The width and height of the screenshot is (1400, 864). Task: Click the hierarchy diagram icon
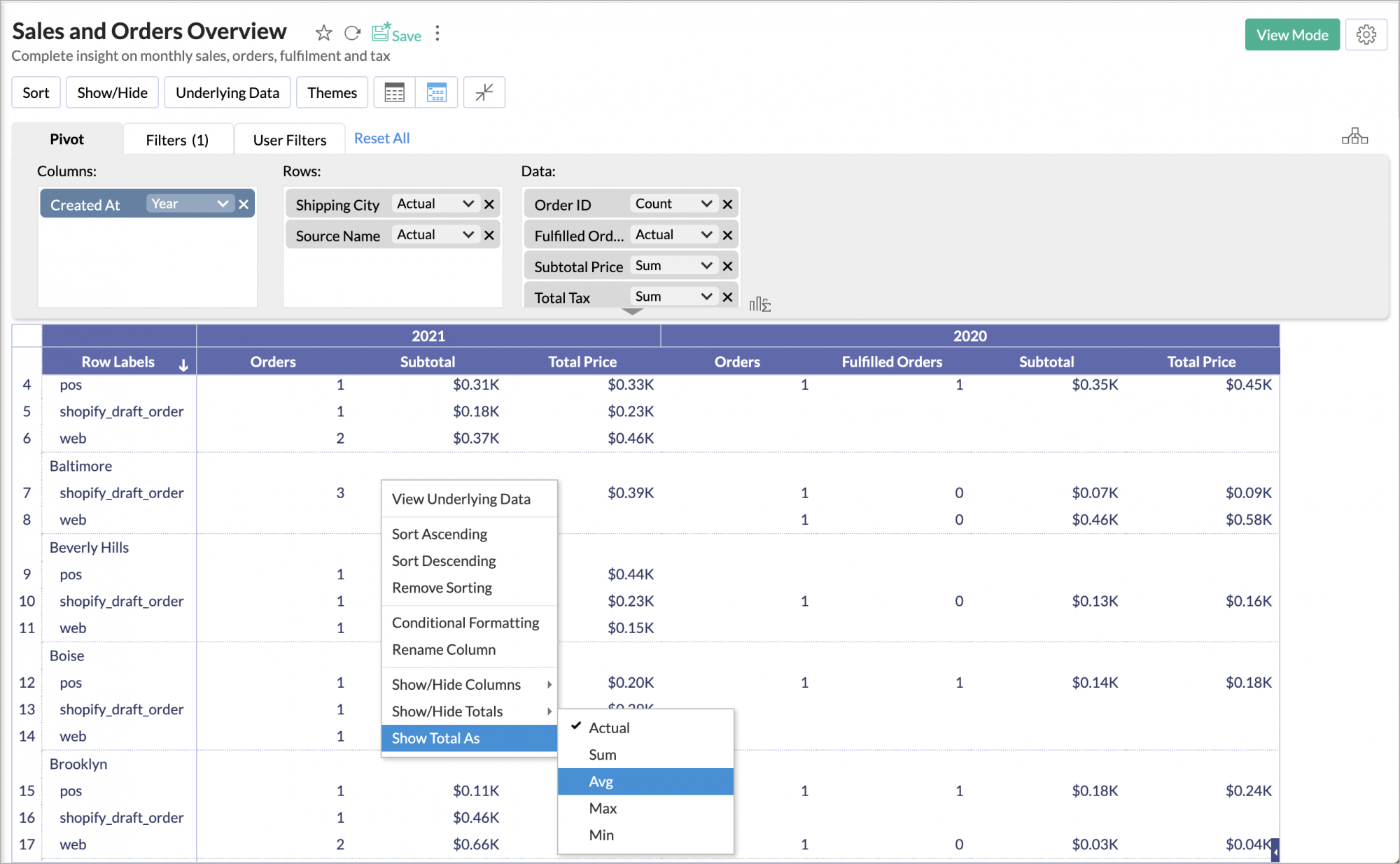point(1354,136)
